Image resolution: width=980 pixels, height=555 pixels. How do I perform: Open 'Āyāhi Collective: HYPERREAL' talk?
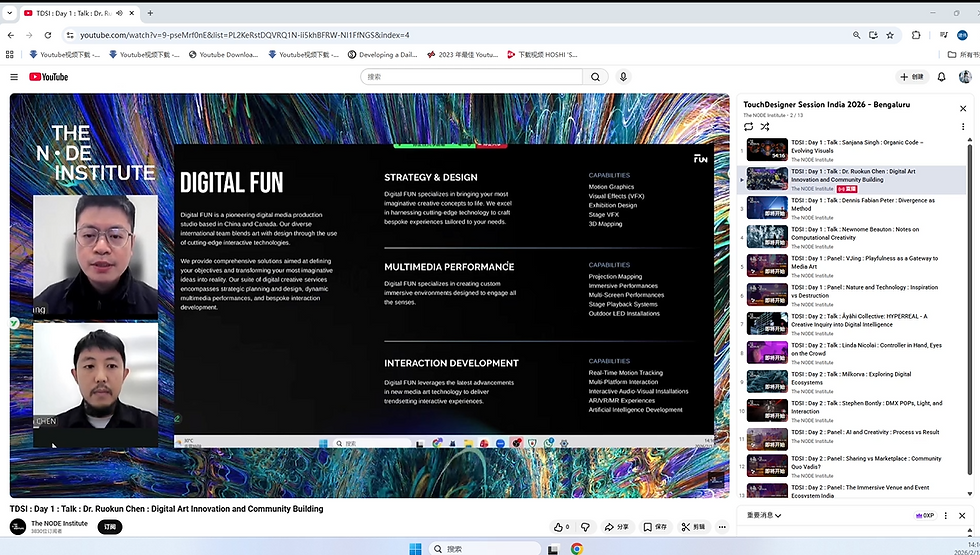click(x=851, y=324)
